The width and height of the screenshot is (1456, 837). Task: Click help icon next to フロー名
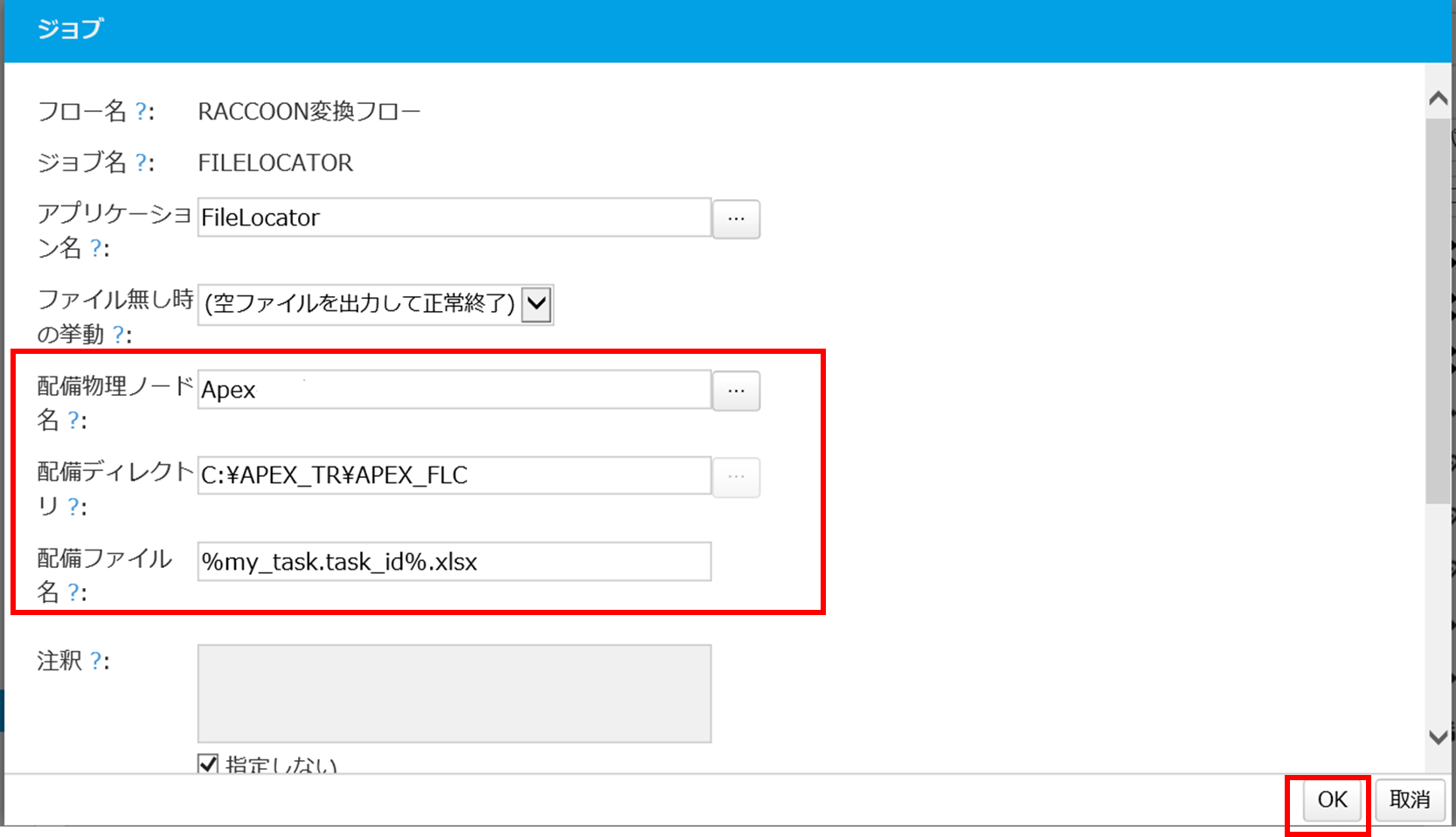point(140,112)
